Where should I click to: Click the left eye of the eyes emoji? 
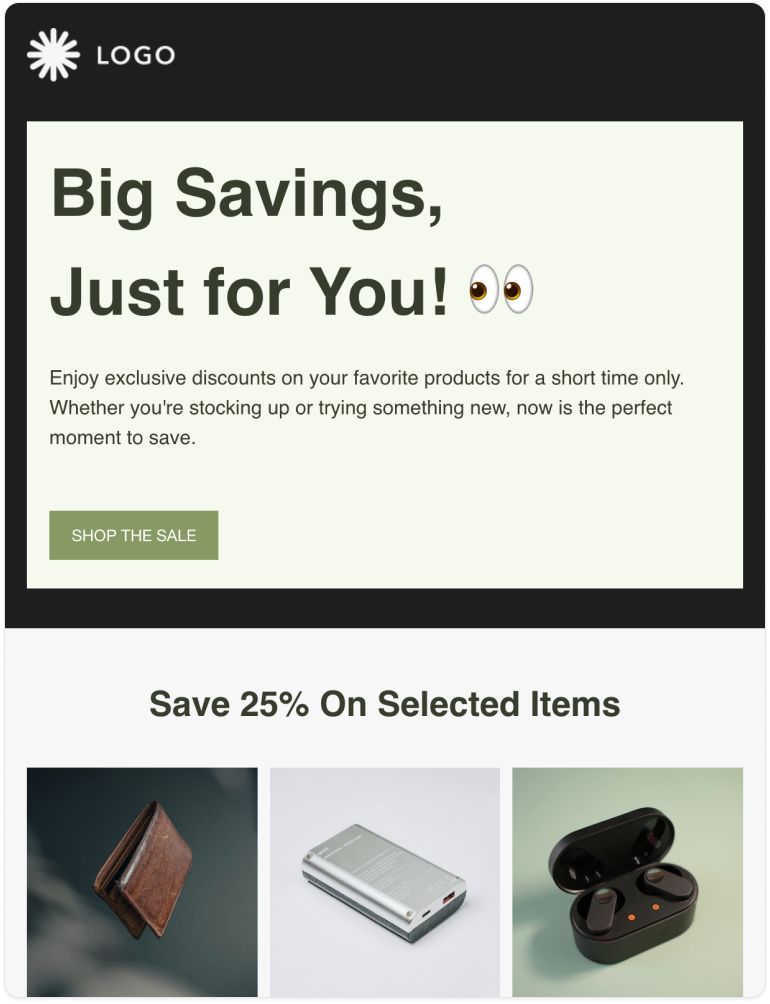click(x=485, y=289)
